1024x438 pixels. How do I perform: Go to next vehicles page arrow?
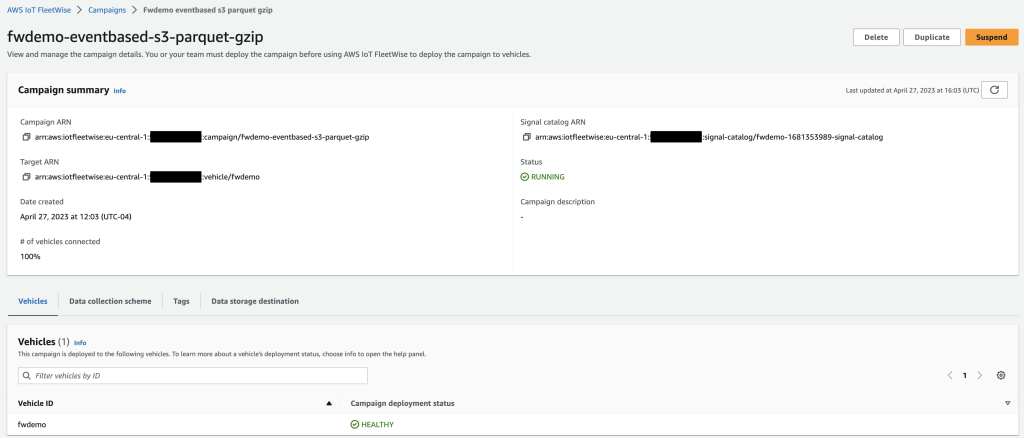[x=980, y=375]
